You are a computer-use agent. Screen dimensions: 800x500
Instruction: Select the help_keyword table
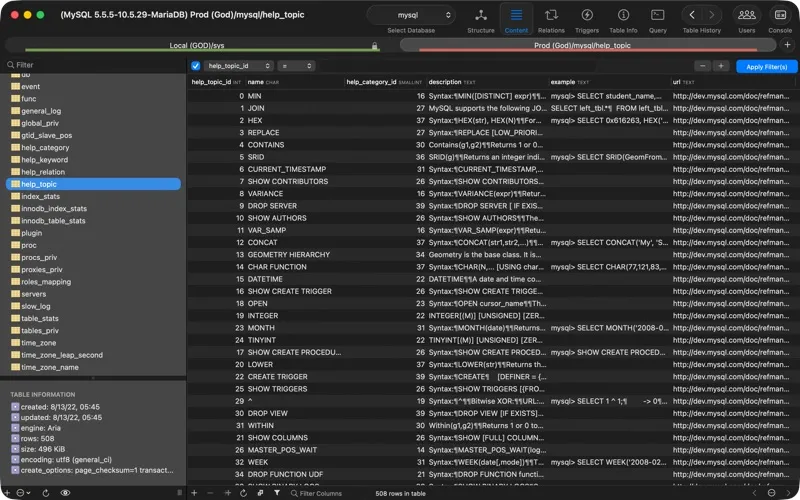pyautogui.click(x=44, y=160)
